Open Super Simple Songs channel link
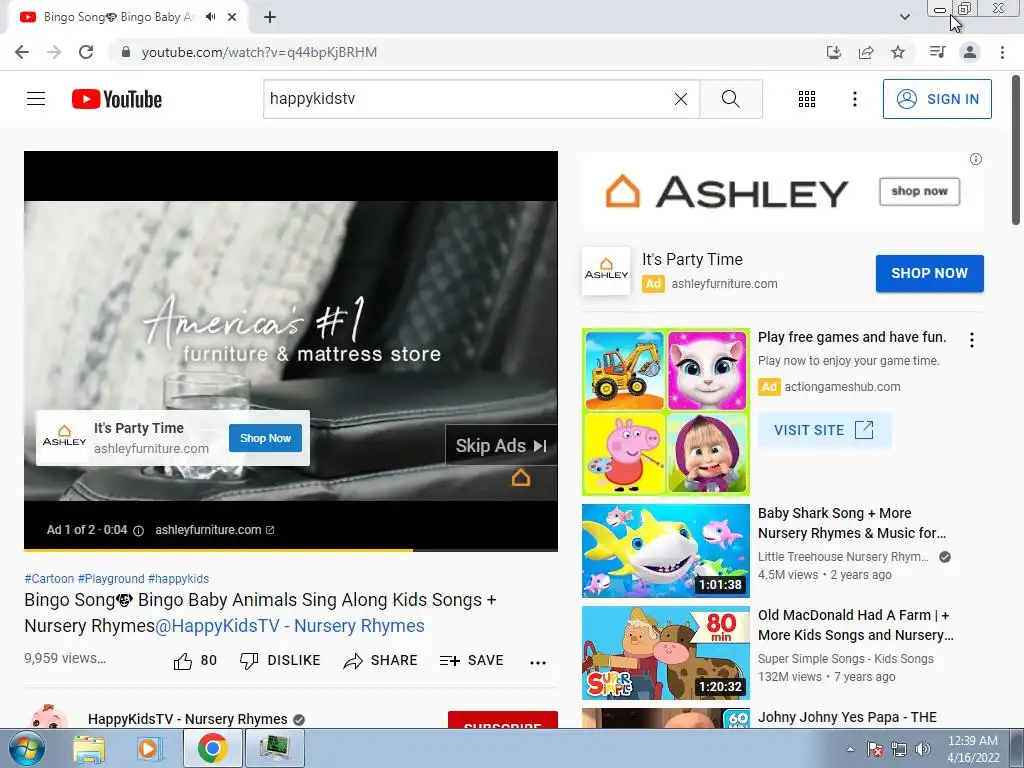 pos(846,658)
